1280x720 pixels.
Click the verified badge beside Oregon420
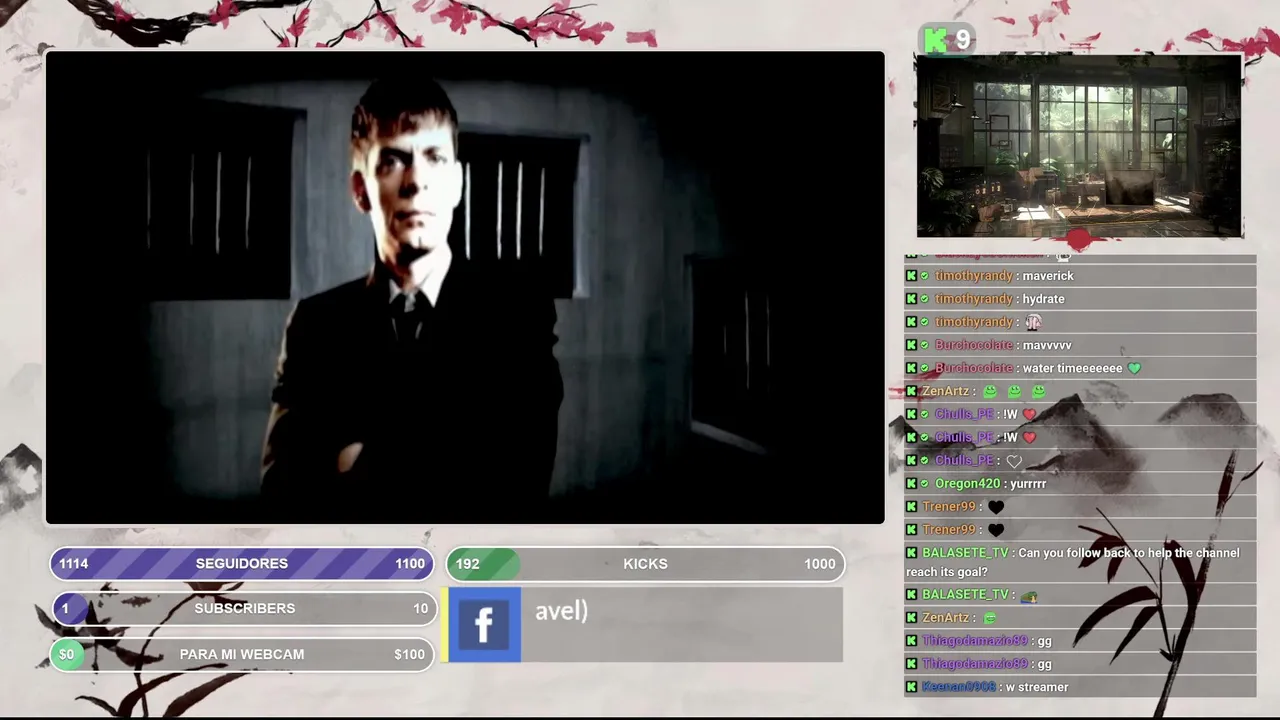pyautogui.click(x=925, y=484)
